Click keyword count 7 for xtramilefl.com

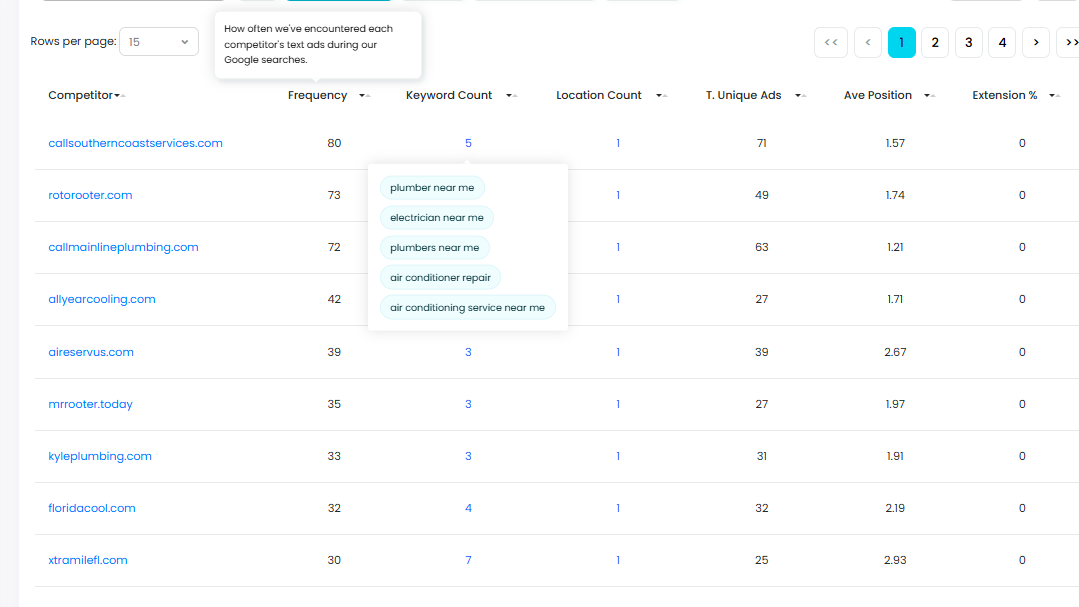[468, 560]
